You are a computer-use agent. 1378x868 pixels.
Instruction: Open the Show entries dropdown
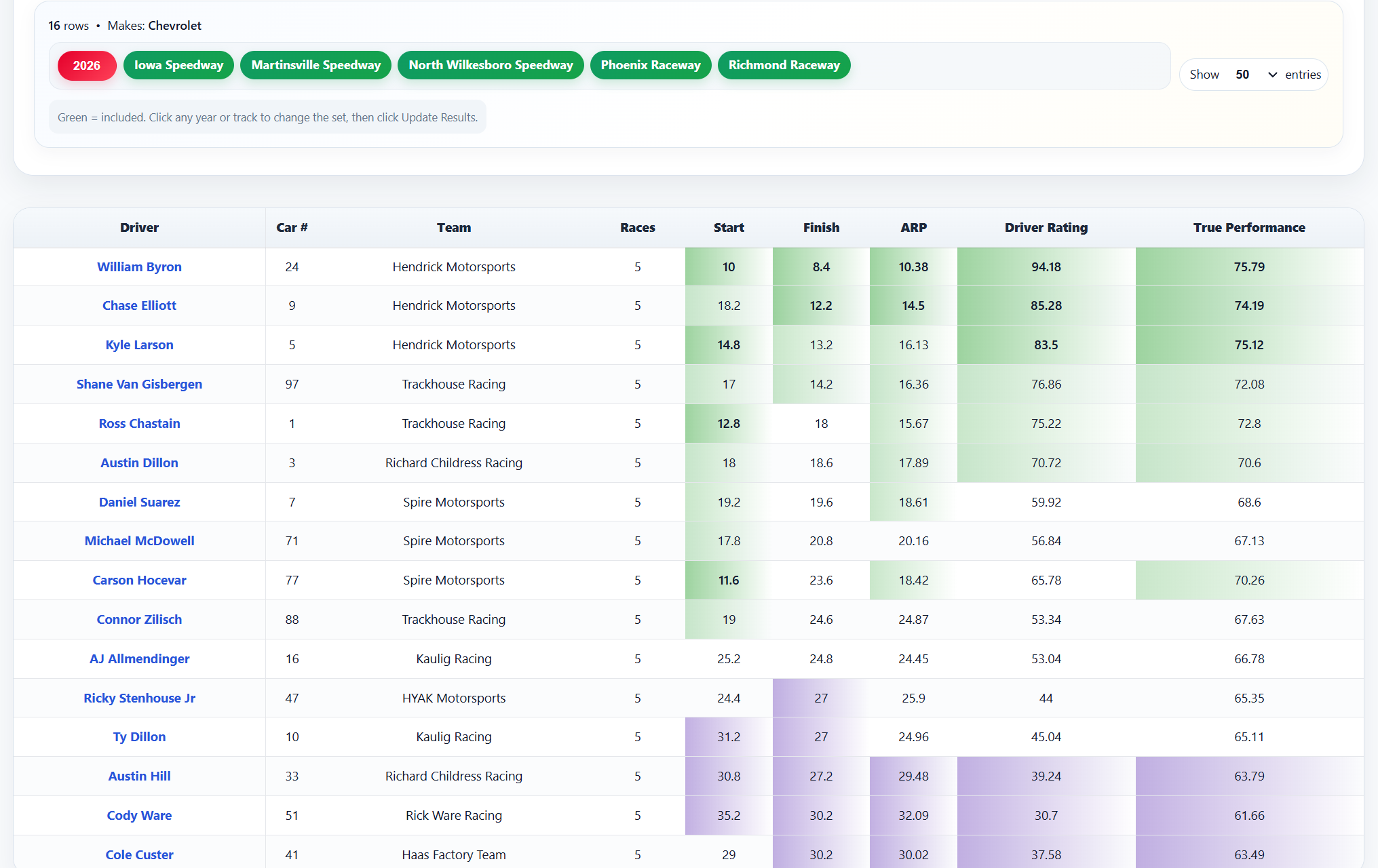point(1256,75)
